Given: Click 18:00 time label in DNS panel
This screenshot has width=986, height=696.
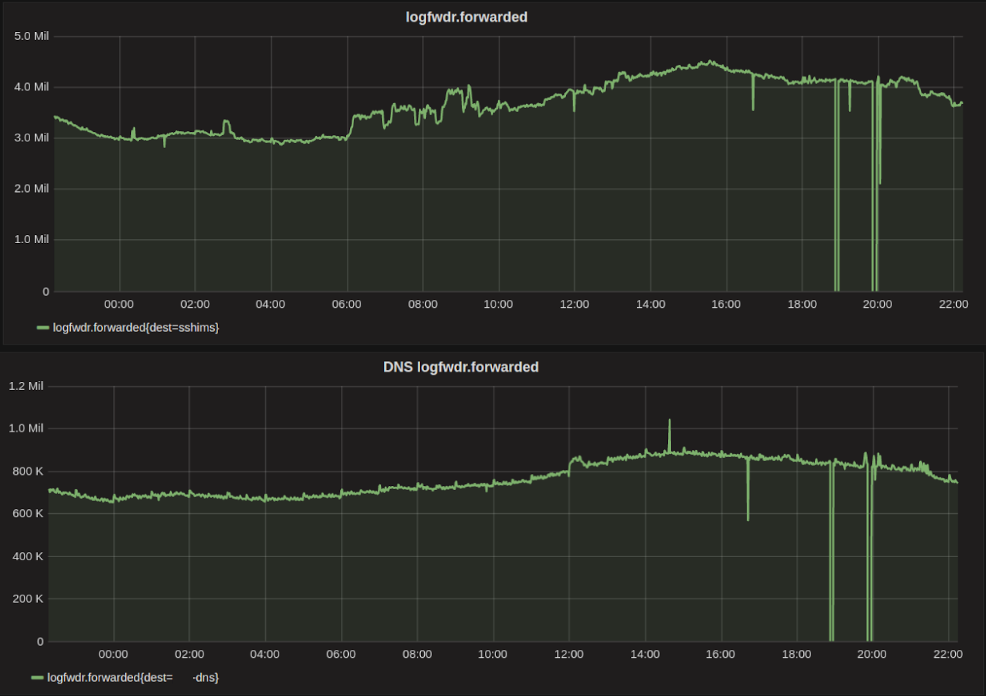Looking at the screenshot, I should coord(796,655).
